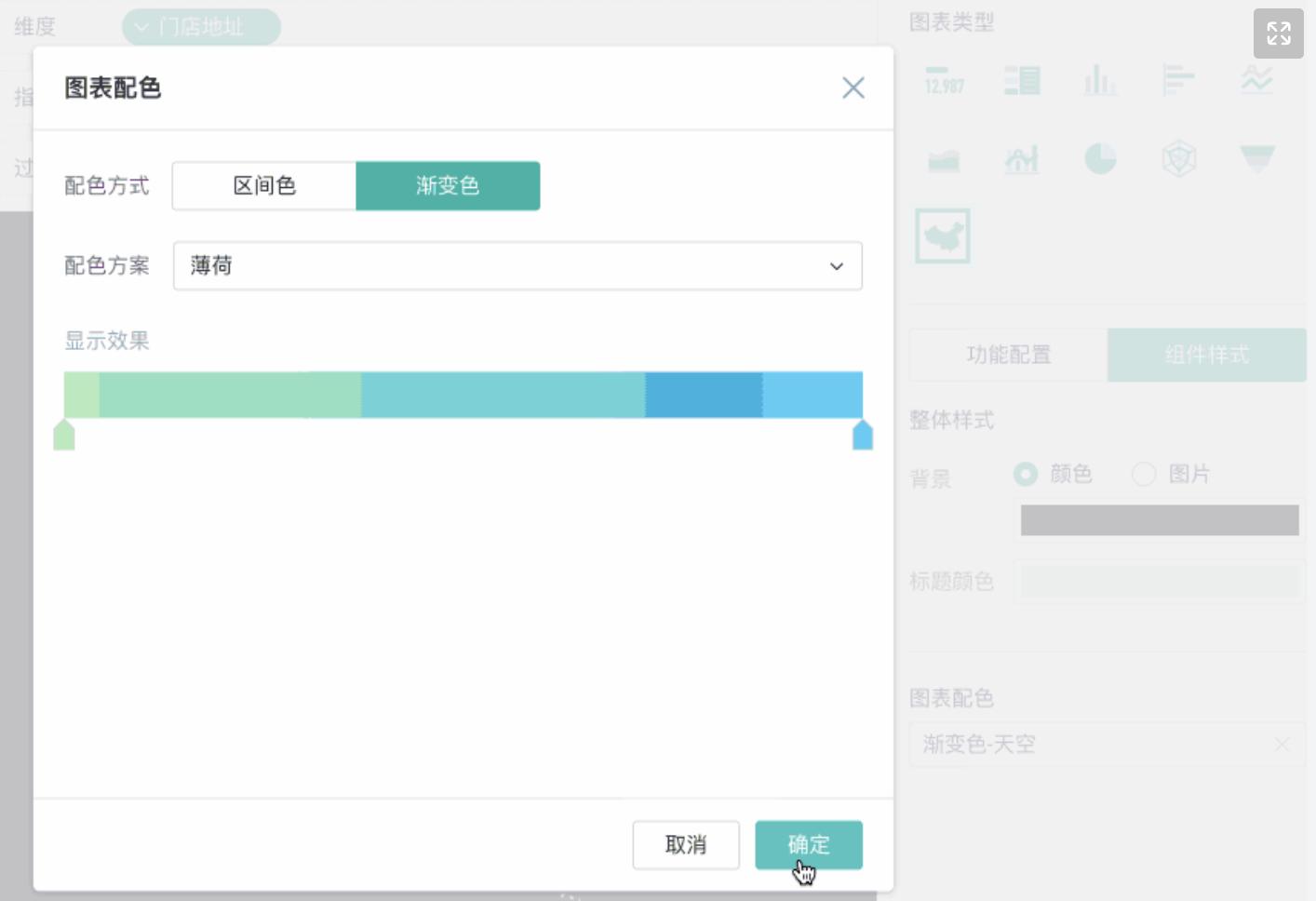The width and height of the screenshot is (1316, 901).
Task: Select the bar chart type
Action: 1101,81
